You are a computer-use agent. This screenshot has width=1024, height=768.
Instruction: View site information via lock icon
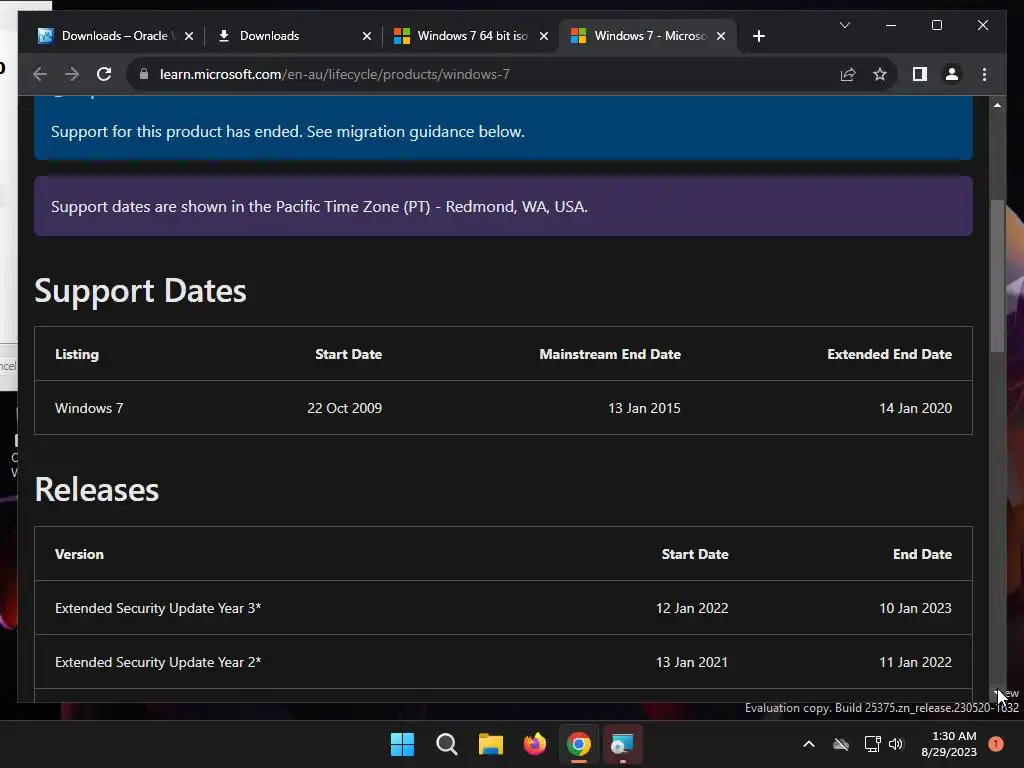[144, 74]
